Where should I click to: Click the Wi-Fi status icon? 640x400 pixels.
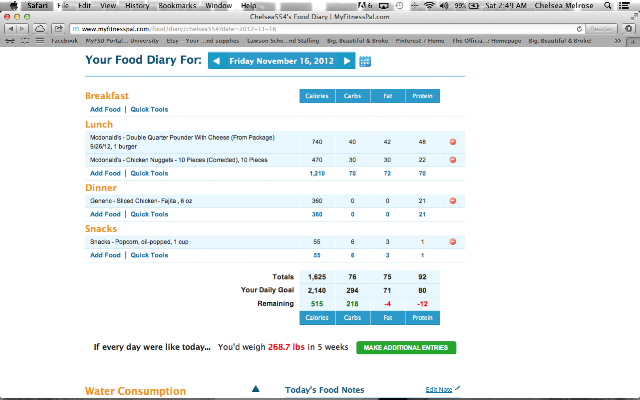429,6
